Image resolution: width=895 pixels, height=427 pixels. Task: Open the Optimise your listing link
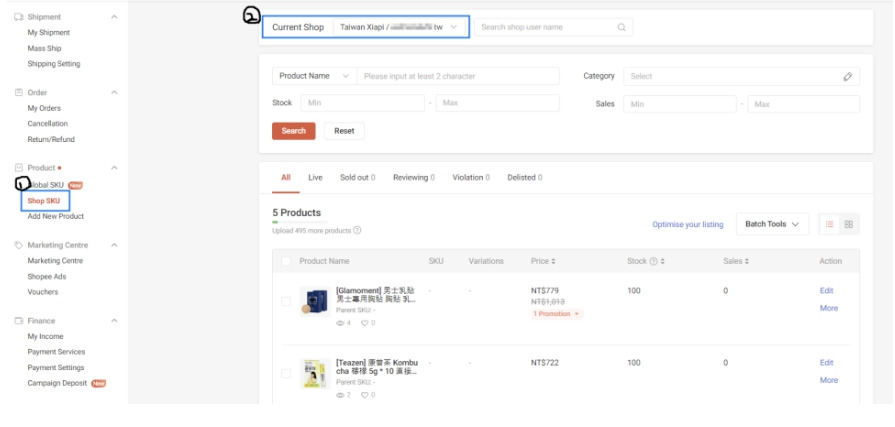pos(688,224)
